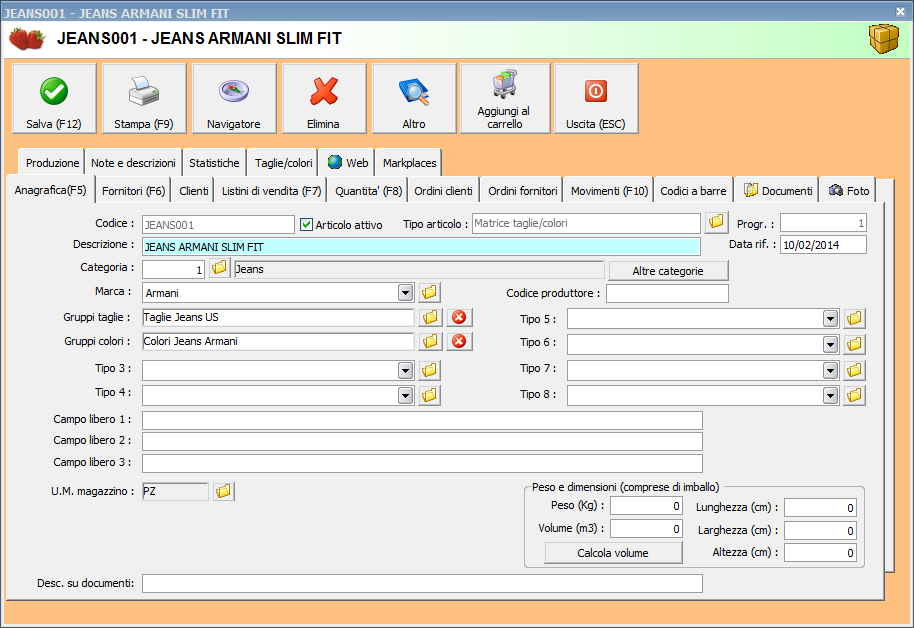Open the Codici a barre tab
Screen dimensions: 914x628
click(x=693, y=191)
